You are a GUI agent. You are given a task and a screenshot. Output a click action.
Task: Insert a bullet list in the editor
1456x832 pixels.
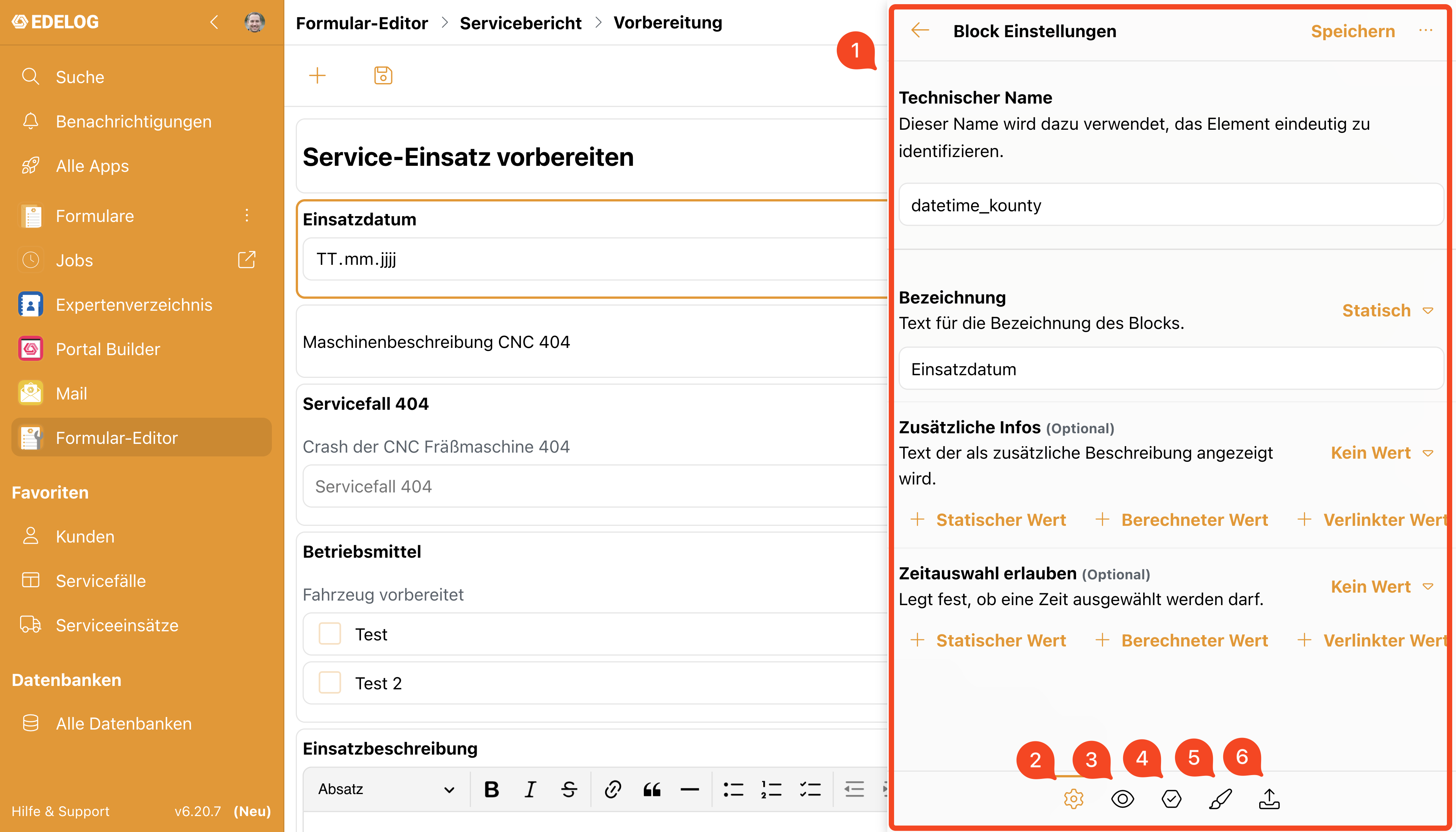[733, 789]
